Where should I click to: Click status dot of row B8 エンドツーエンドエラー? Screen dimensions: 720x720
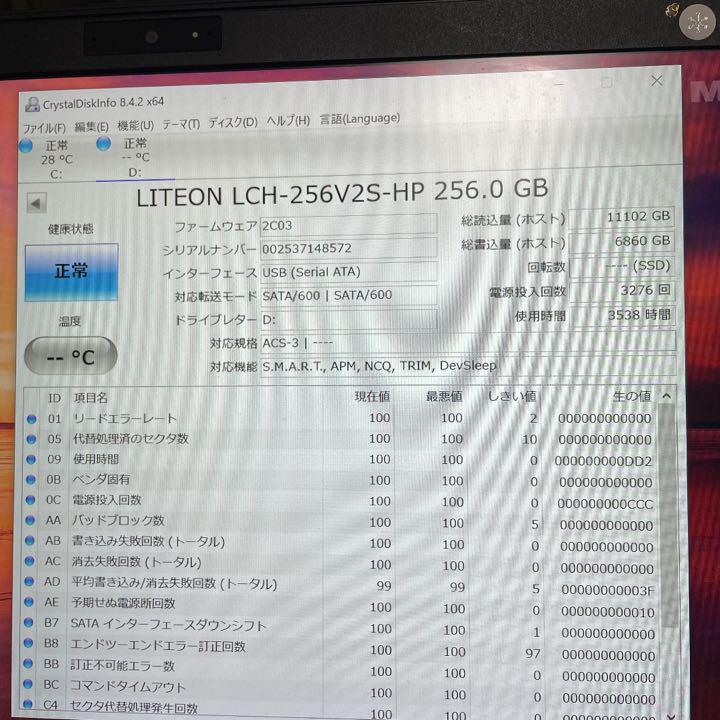click(28, 643)
